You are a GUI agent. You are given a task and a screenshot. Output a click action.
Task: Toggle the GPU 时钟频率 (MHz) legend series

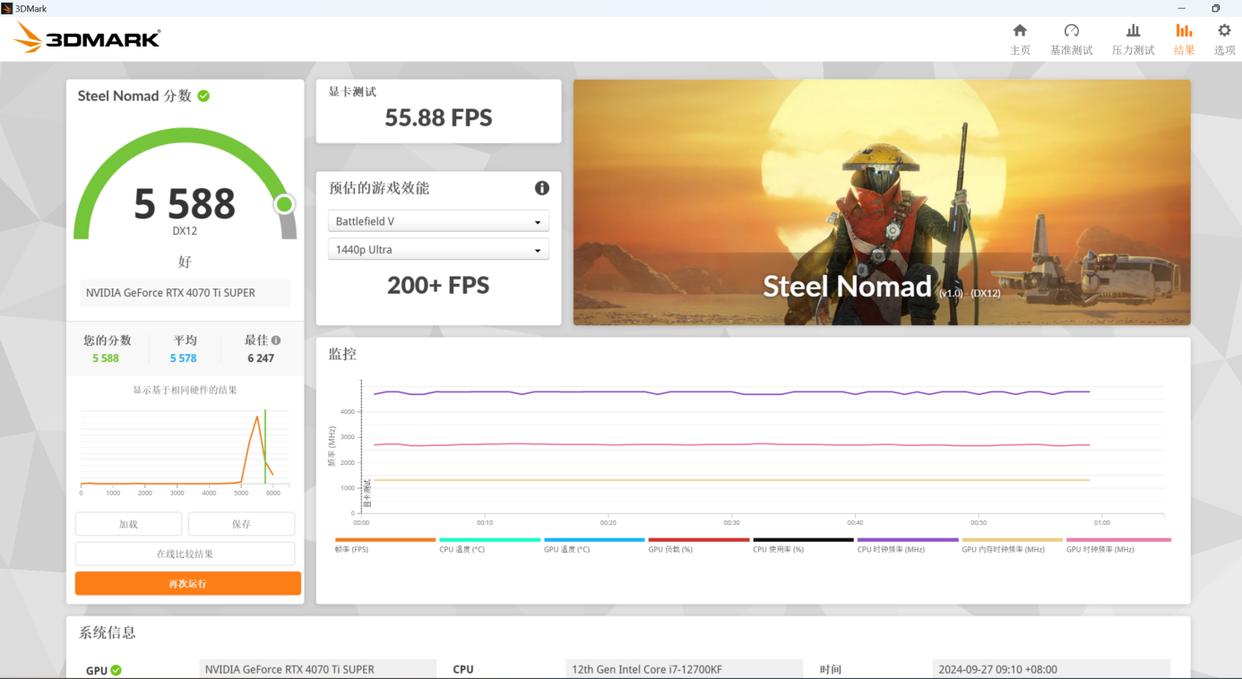[1118, 545]
